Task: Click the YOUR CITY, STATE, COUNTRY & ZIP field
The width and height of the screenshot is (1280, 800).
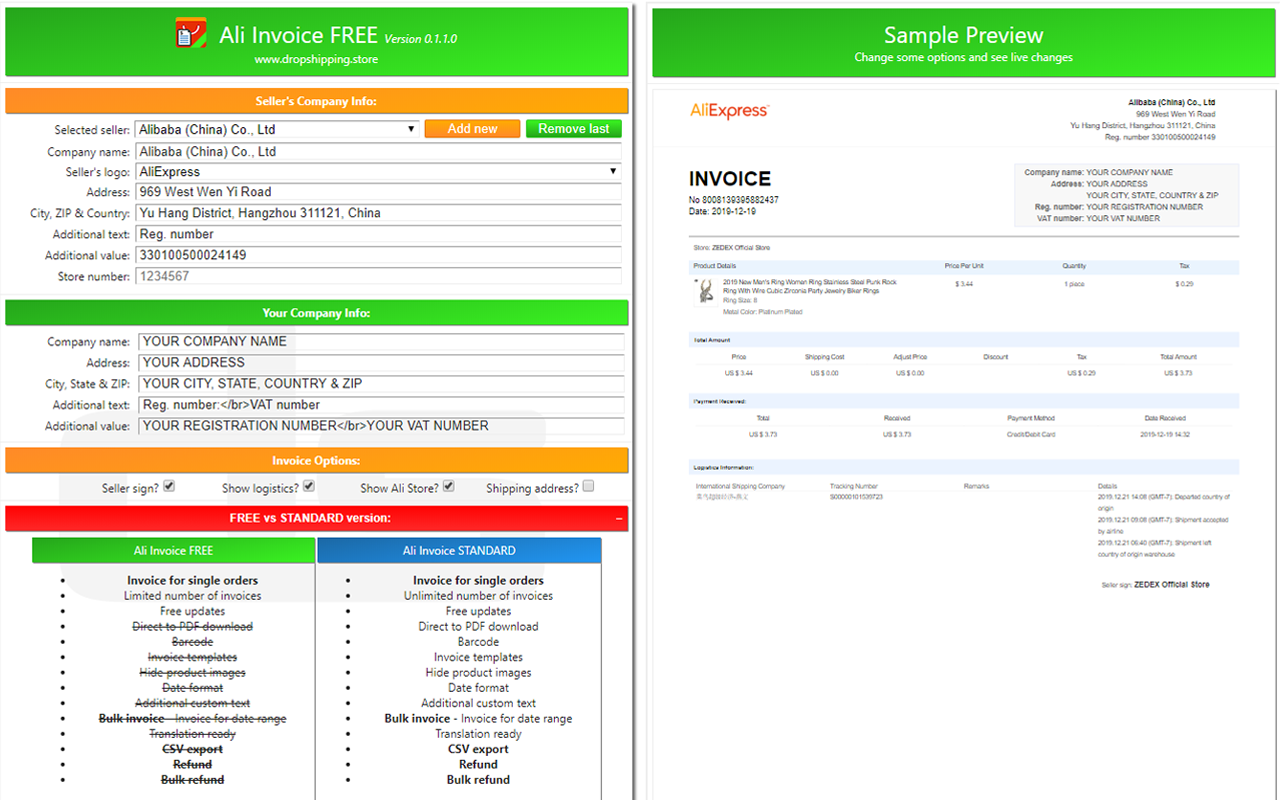Action: point(381,384)
